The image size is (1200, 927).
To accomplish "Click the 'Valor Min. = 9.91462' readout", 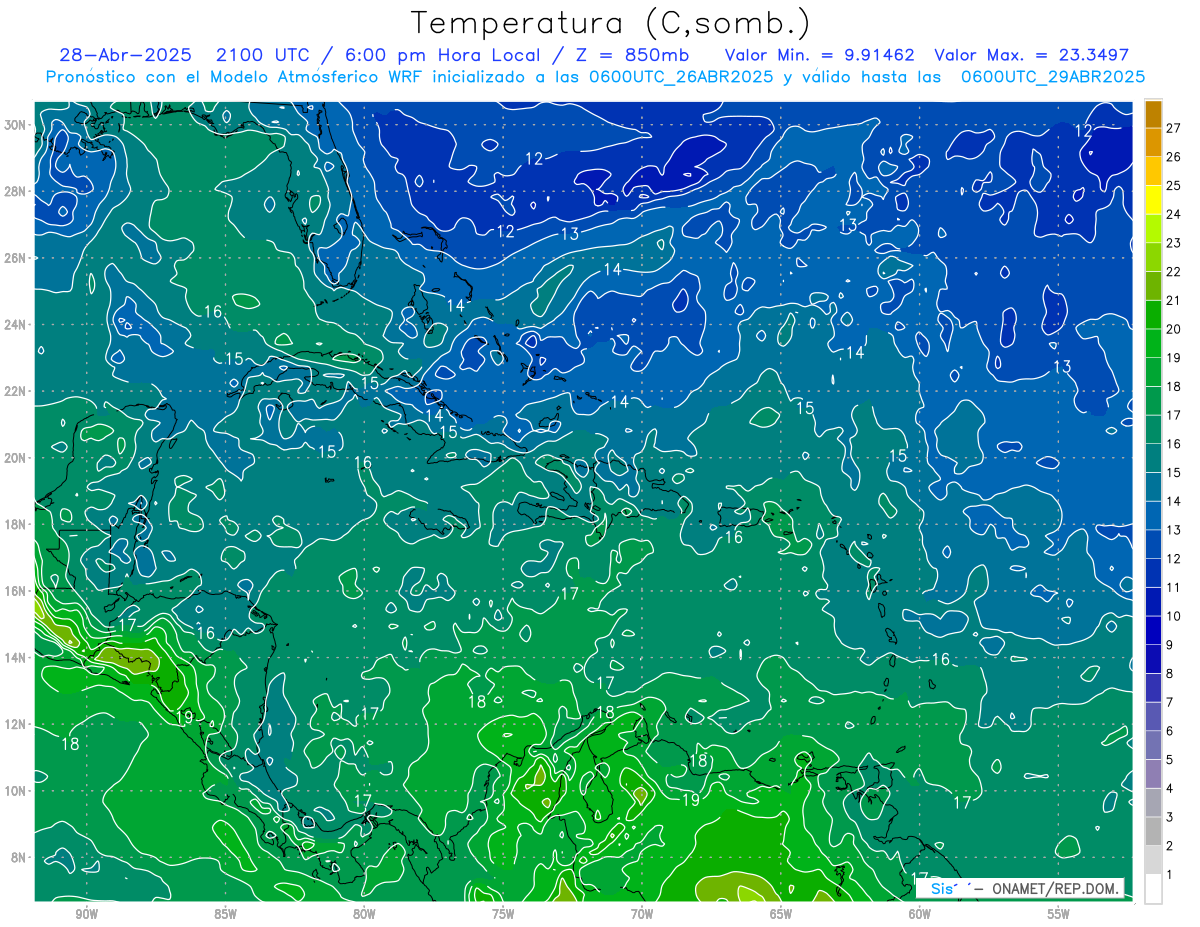I will pyautogui.click(x=821, y=55).
